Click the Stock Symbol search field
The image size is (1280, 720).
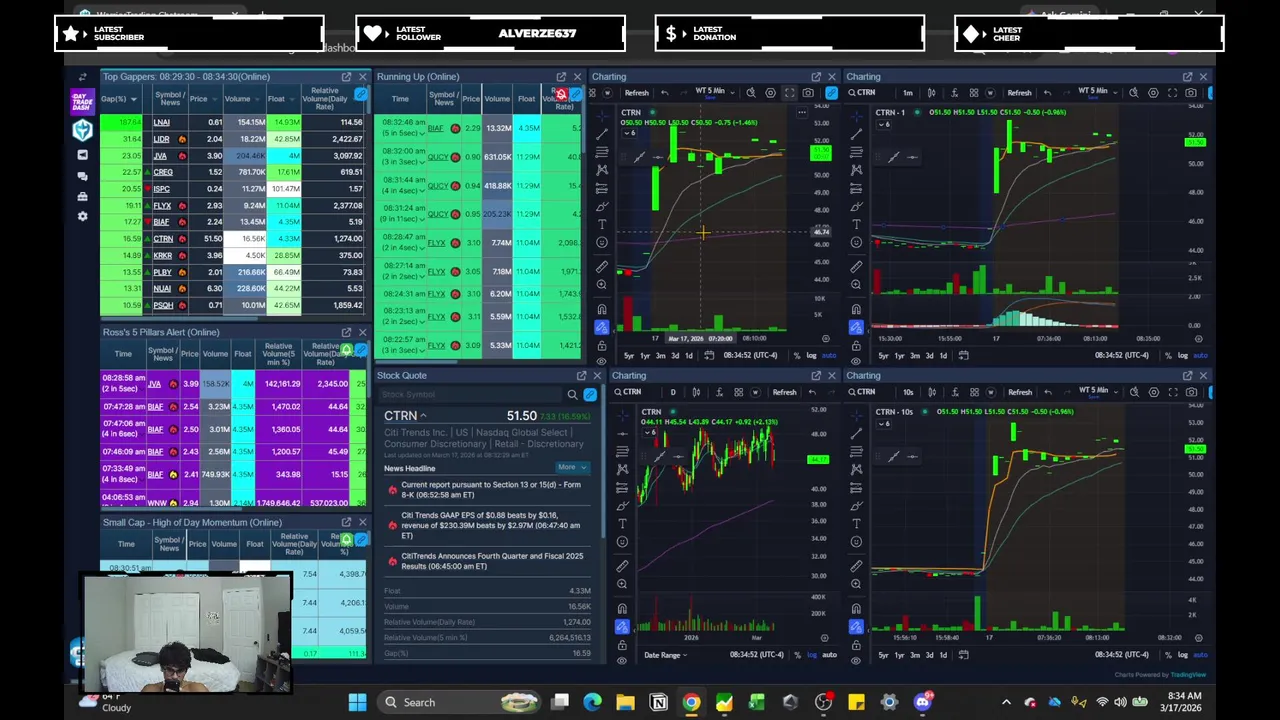[x=470, y=395]
